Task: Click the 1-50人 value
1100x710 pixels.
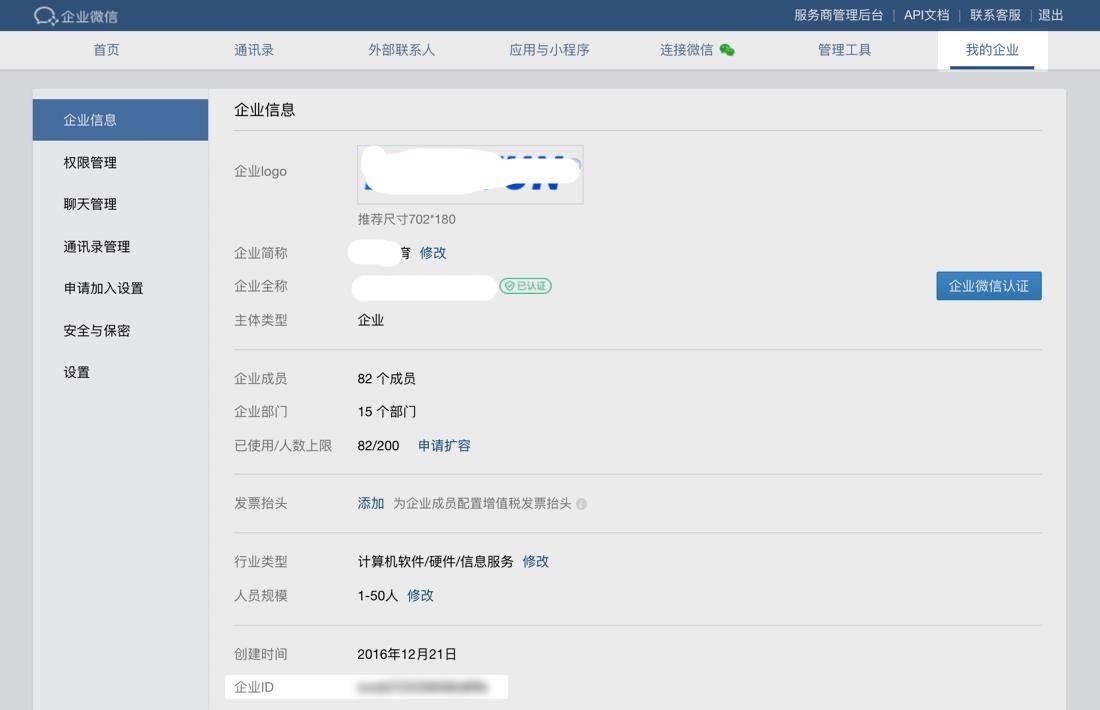Action: point(377,596)
